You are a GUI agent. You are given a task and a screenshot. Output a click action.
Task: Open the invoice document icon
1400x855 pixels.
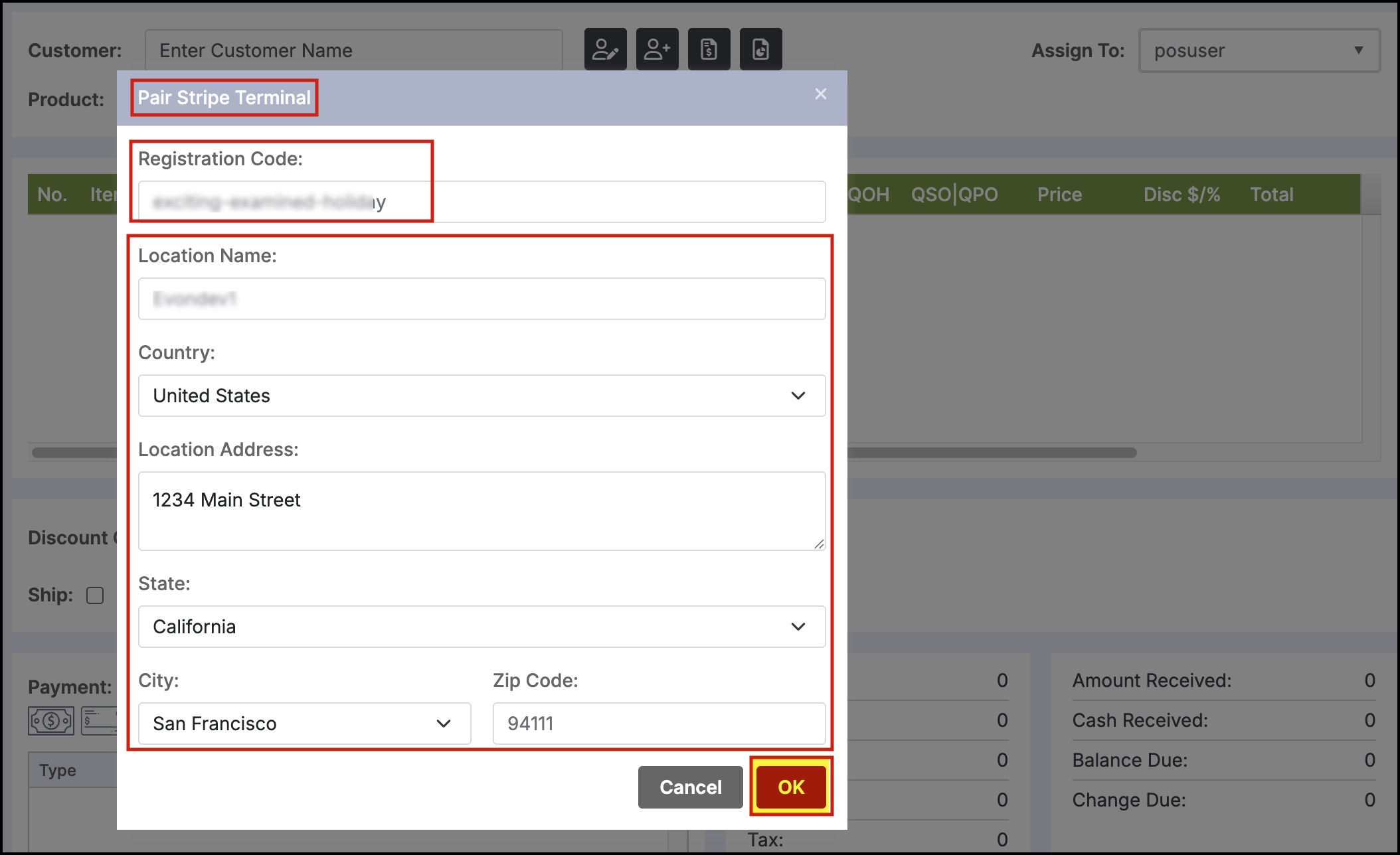tap(709, 49)
